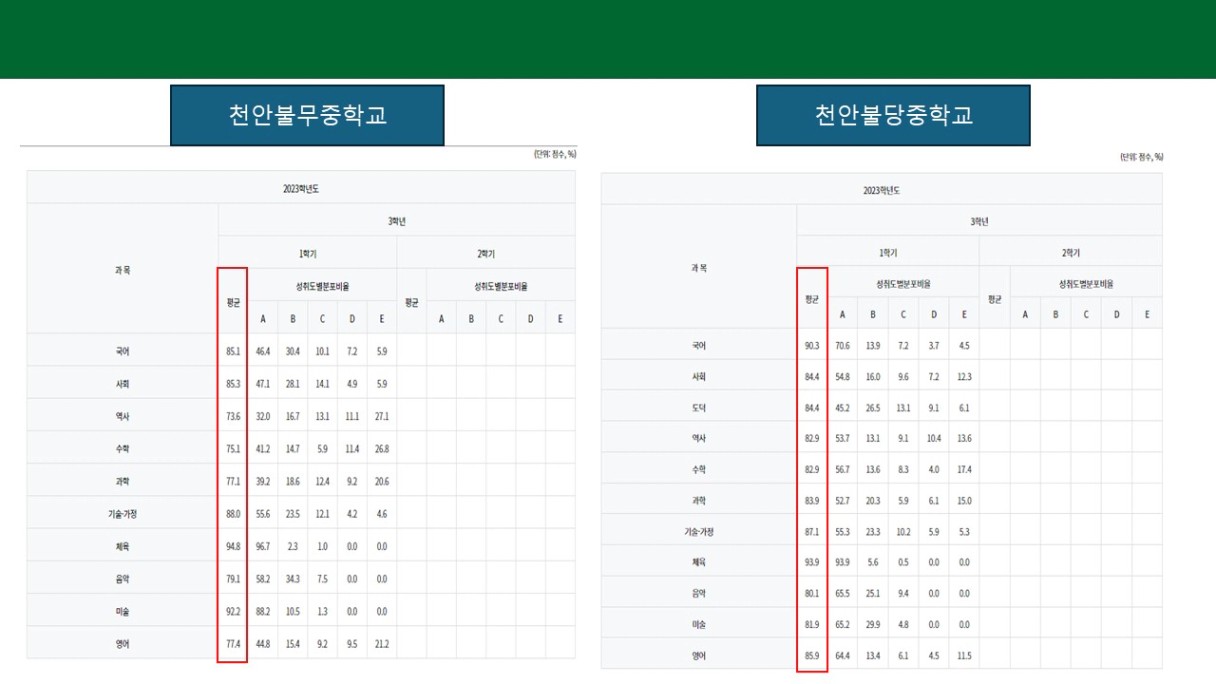Click 17.4 in 천안불당중학교 수학 row
1216x684 pixels.
964,470
